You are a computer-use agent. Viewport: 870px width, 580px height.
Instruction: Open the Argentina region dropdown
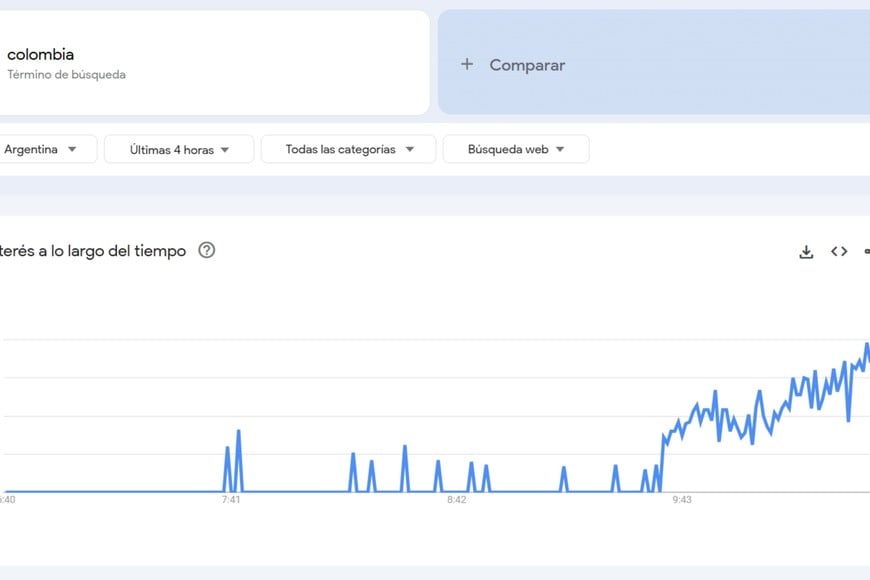[47, 149]
